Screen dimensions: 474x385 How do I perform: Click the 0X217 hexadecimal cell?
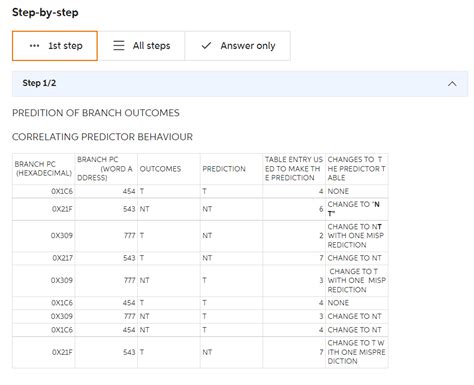point(43,258)
